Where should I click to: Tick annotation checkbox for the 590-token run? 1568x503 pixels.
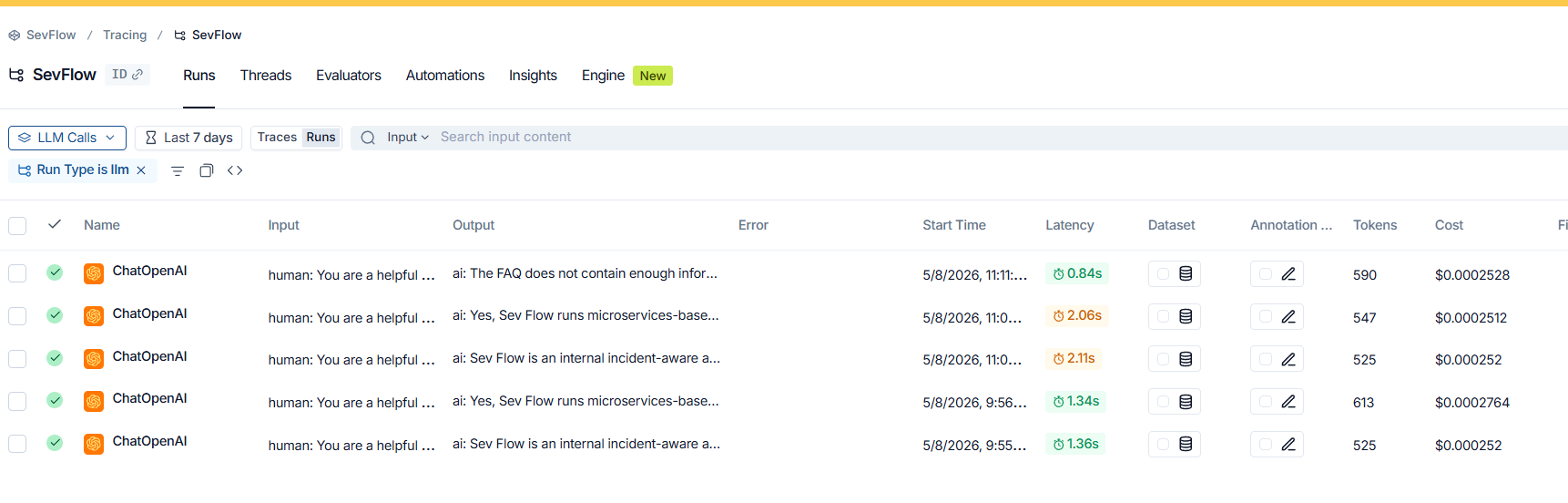[1266, 274]
